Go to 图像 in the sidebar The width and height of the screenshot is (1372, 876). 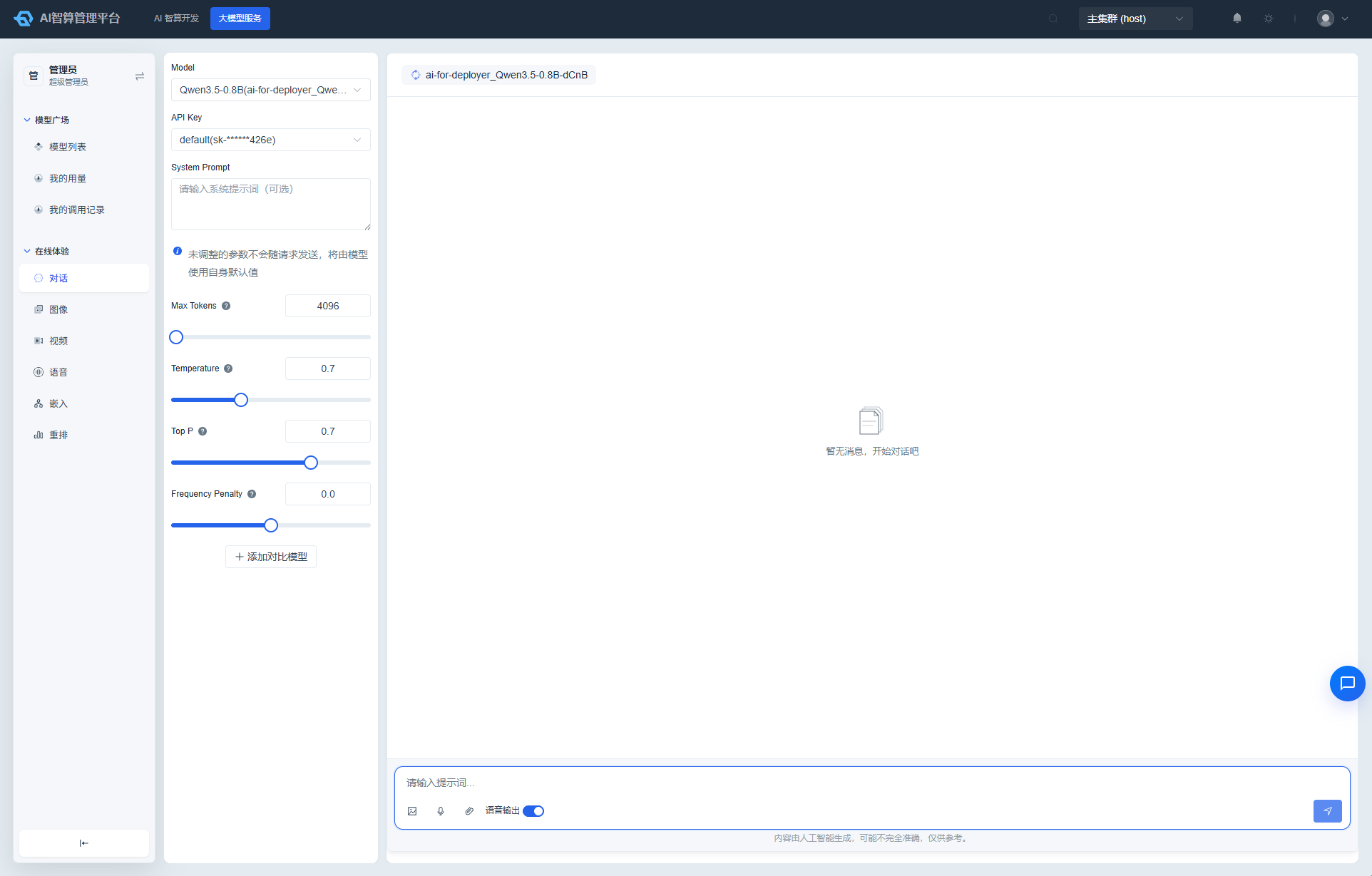point(84,309)
